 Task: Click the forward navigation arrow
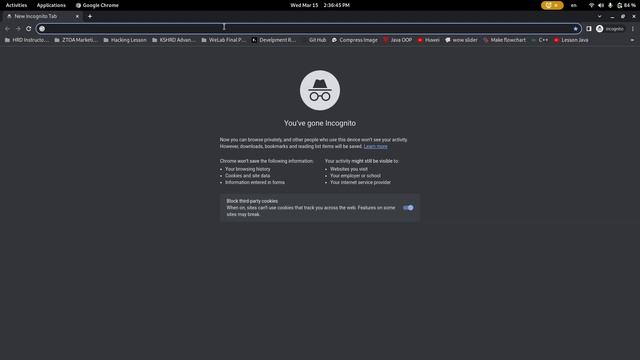click(18, 29)
